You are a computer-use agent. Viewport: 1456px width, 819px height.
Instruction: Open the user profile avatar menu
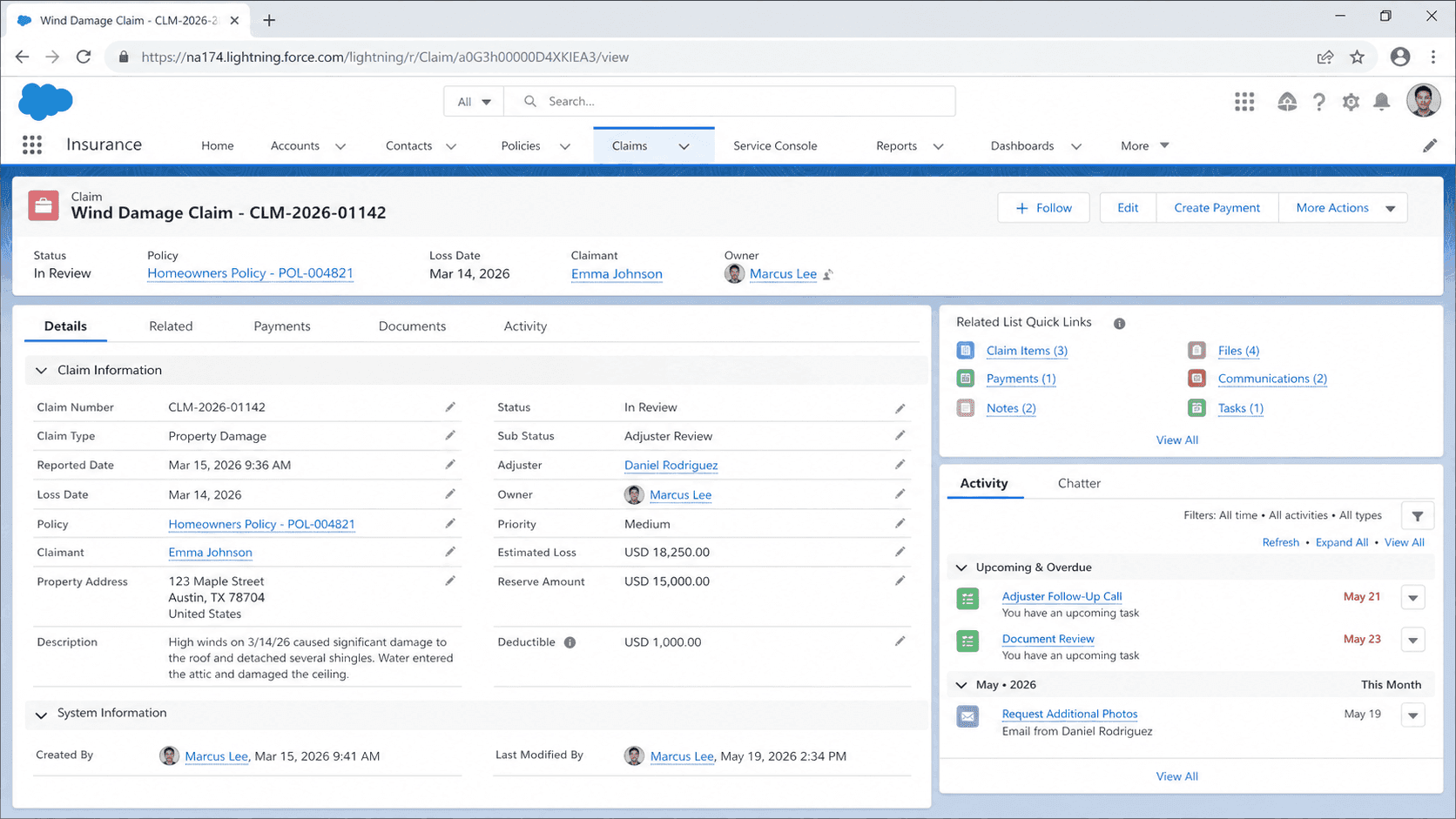pyautogui.click(x=1423, y=101)
